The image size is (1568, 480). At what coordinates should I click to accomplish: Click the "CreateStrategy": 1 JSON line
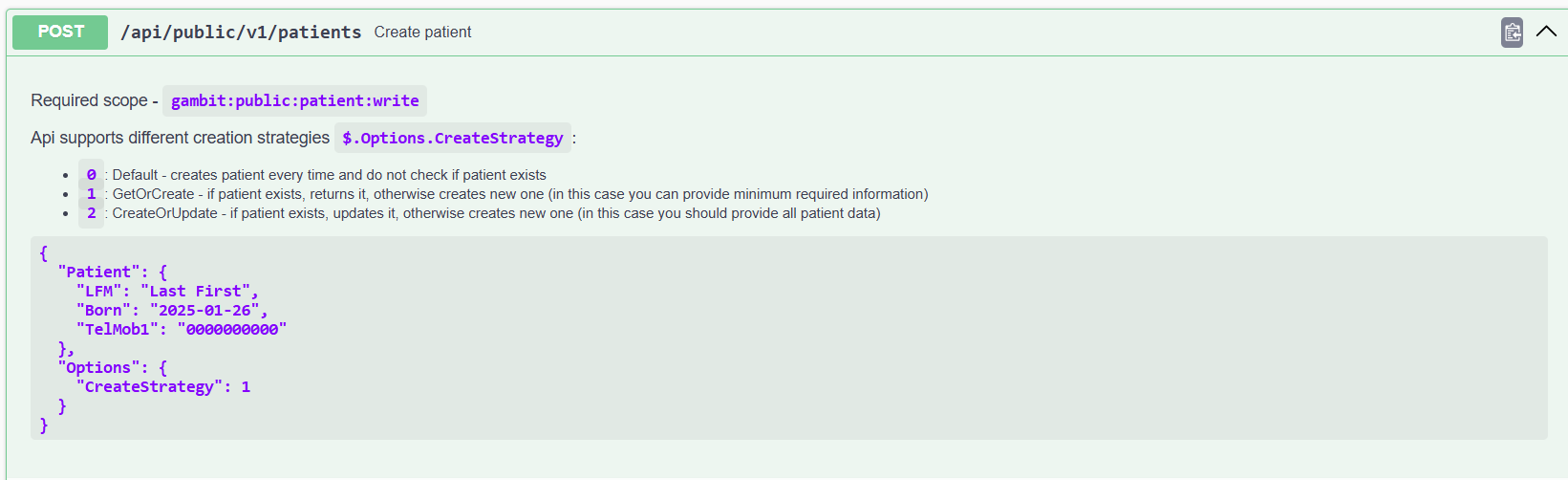tap(163, 387)
